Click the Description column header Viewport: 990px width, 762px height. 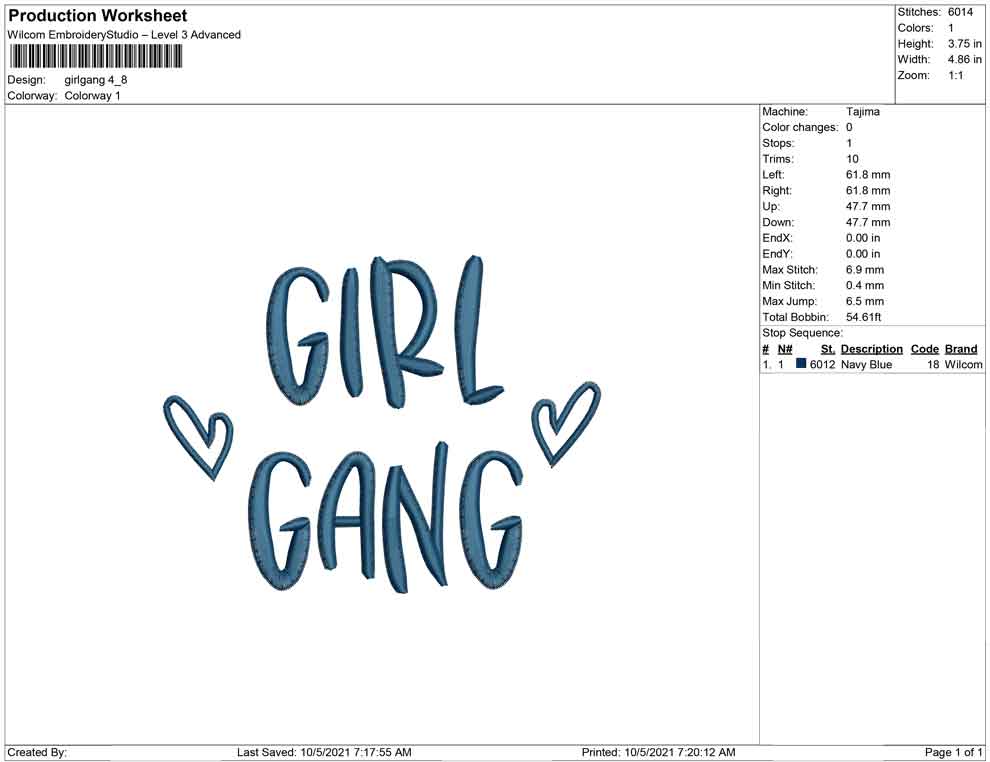pyautogui.click(x=871, y=349)
